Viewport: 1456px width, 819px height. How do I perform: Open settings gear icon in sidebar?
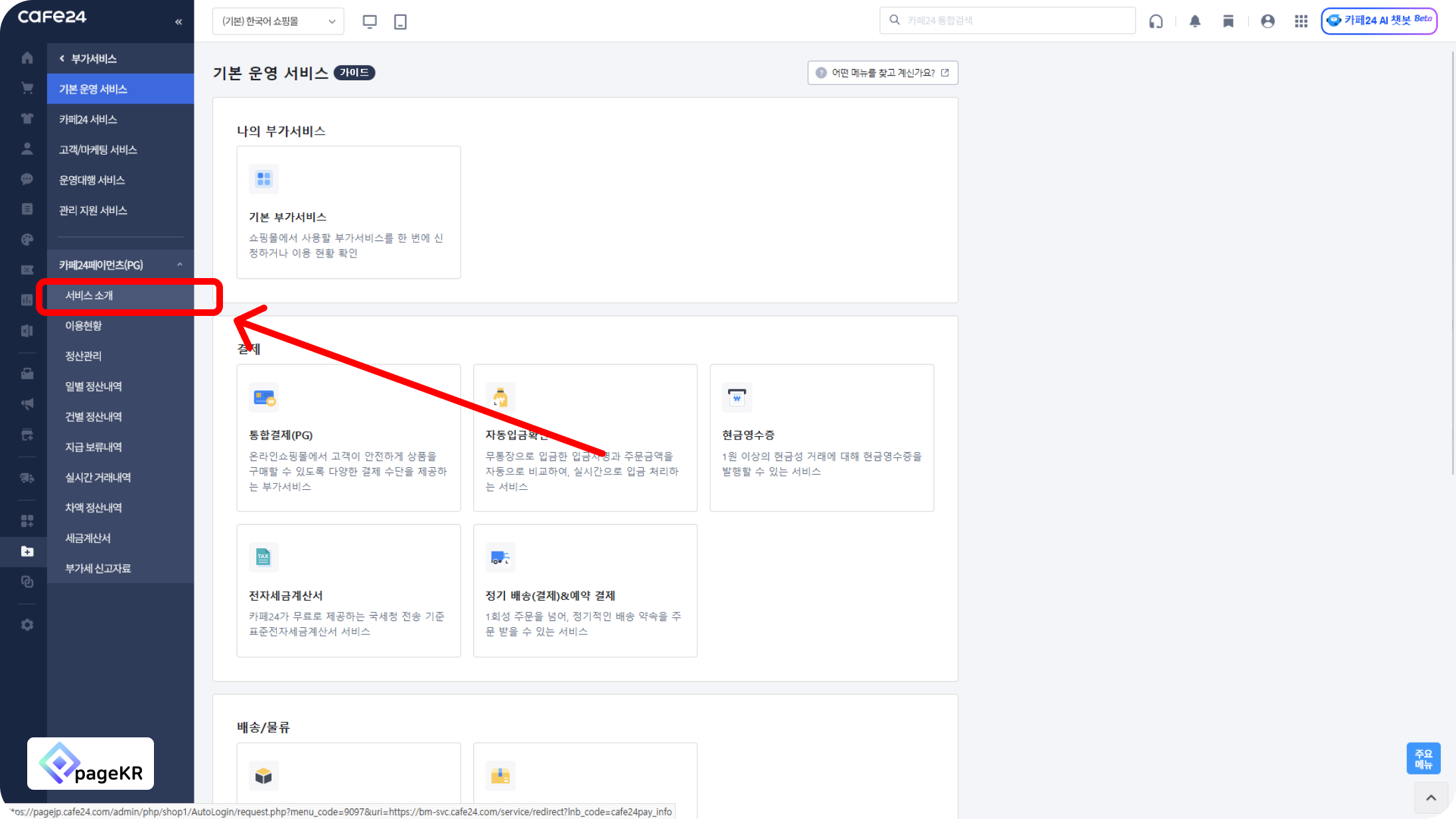27,625
